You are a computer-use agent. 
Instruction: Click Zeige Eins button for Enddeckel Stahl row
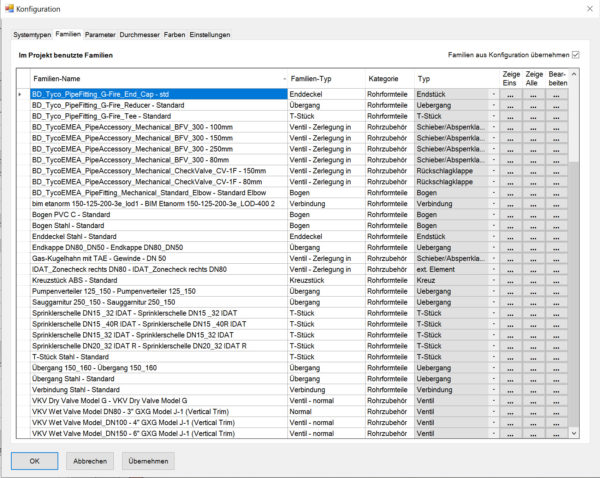click(510, 237)
